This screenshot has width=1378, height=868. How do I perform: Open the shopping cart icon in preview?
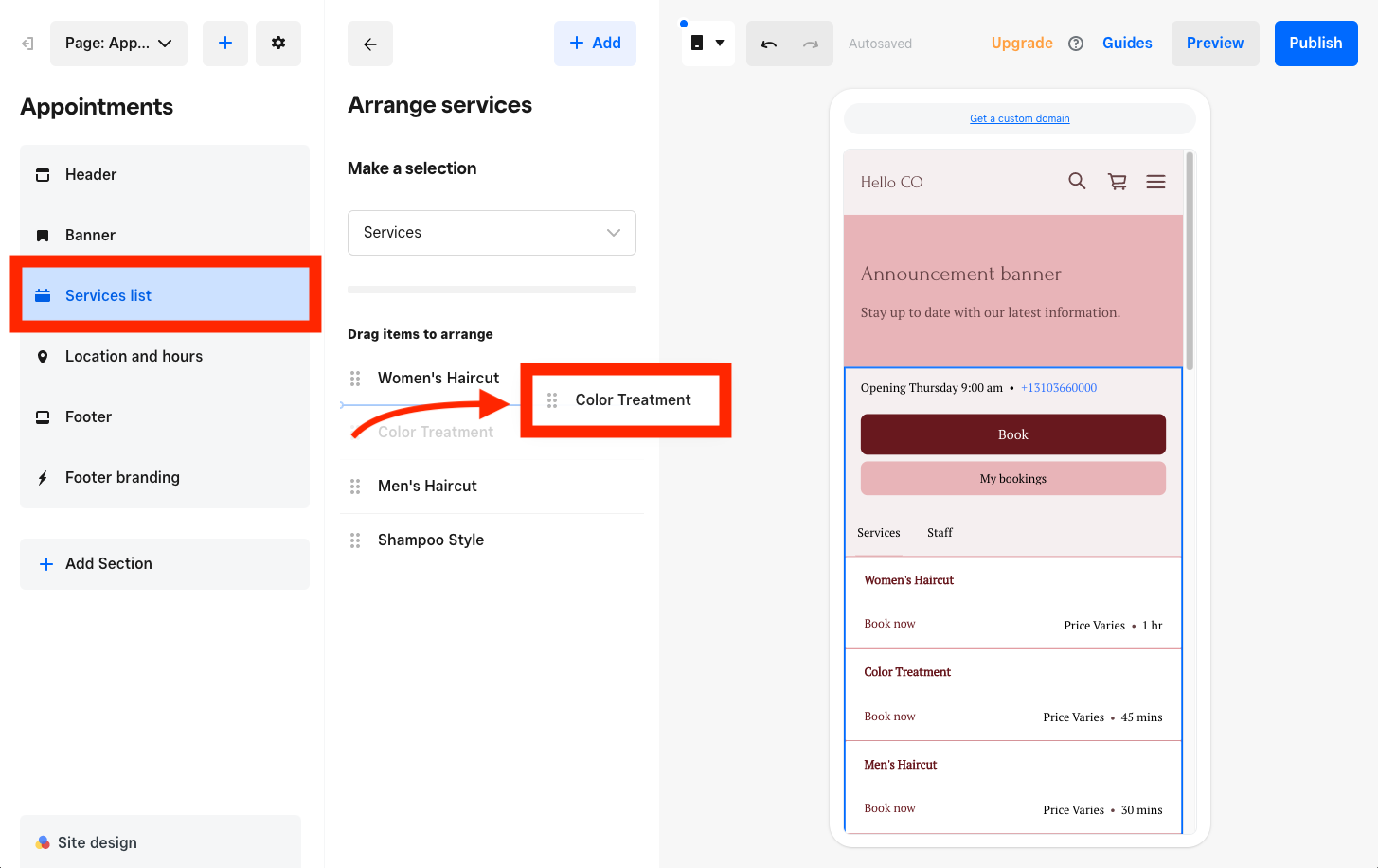click(1118, 182)
